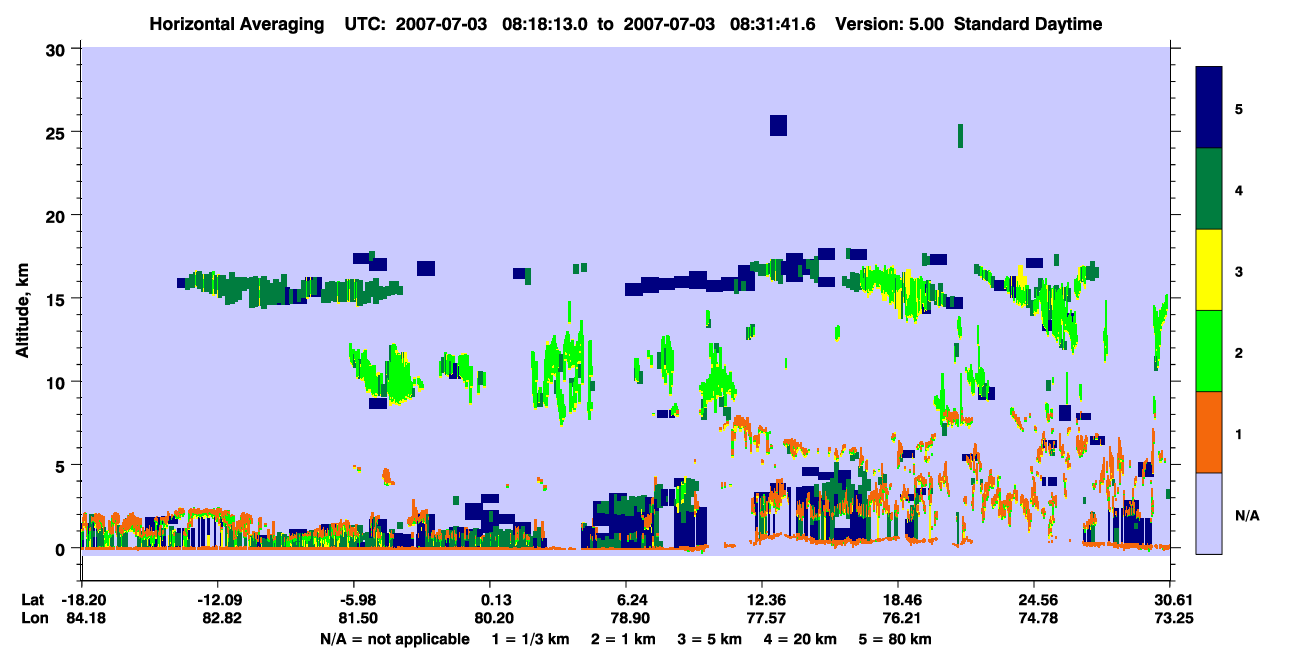
Task: Click longitude value '80.20'
Action: (x=495, y=619)
